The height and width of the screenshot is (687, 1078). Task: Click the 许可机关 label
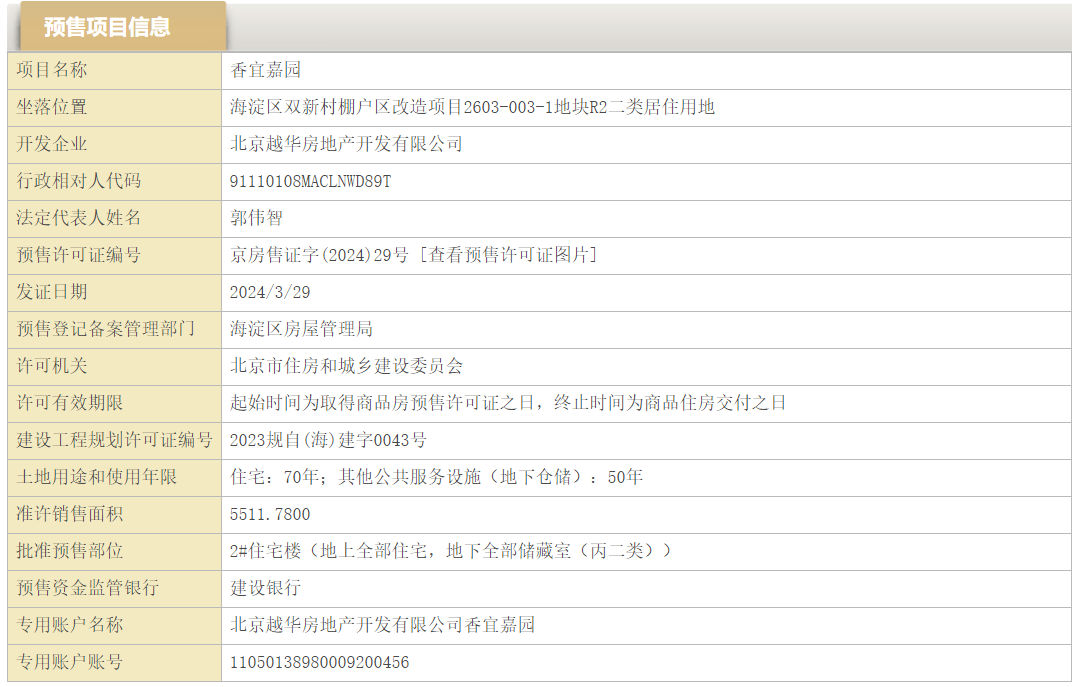click(52, 366)
